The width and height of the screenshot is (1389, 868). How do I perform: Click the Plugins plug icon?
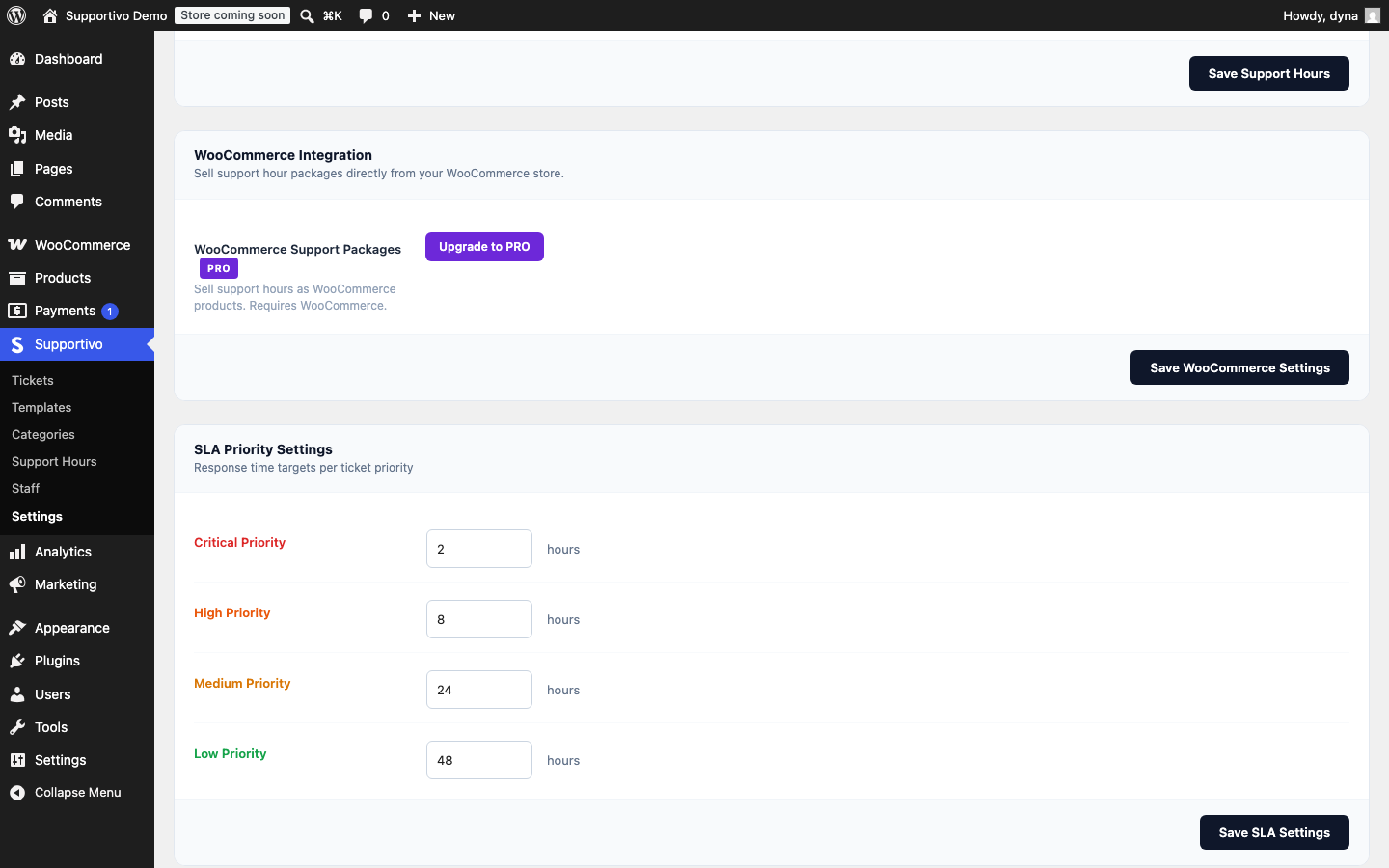click(17, 661)
